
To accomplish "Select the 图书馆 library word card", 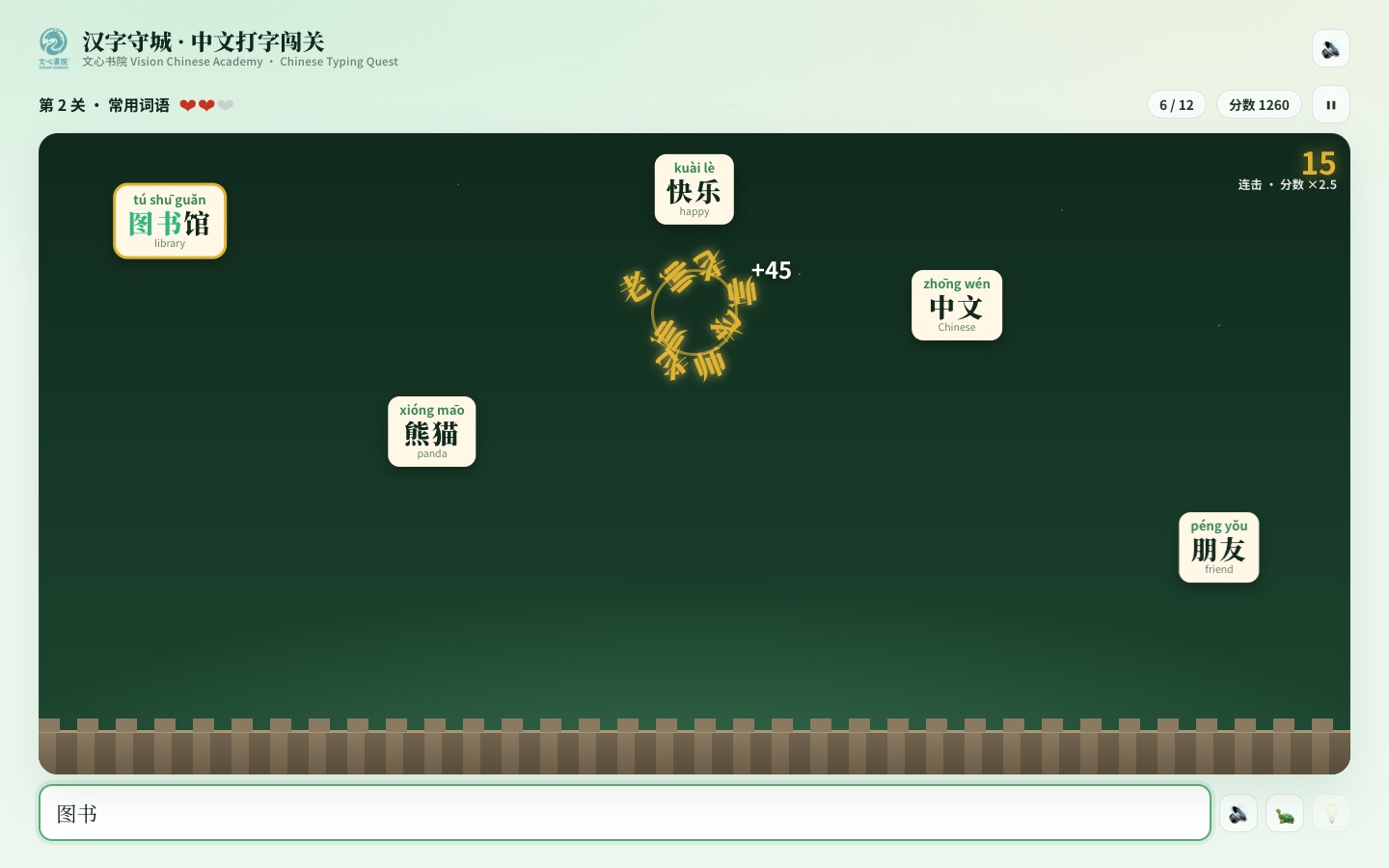I will (x=170, y=221).
